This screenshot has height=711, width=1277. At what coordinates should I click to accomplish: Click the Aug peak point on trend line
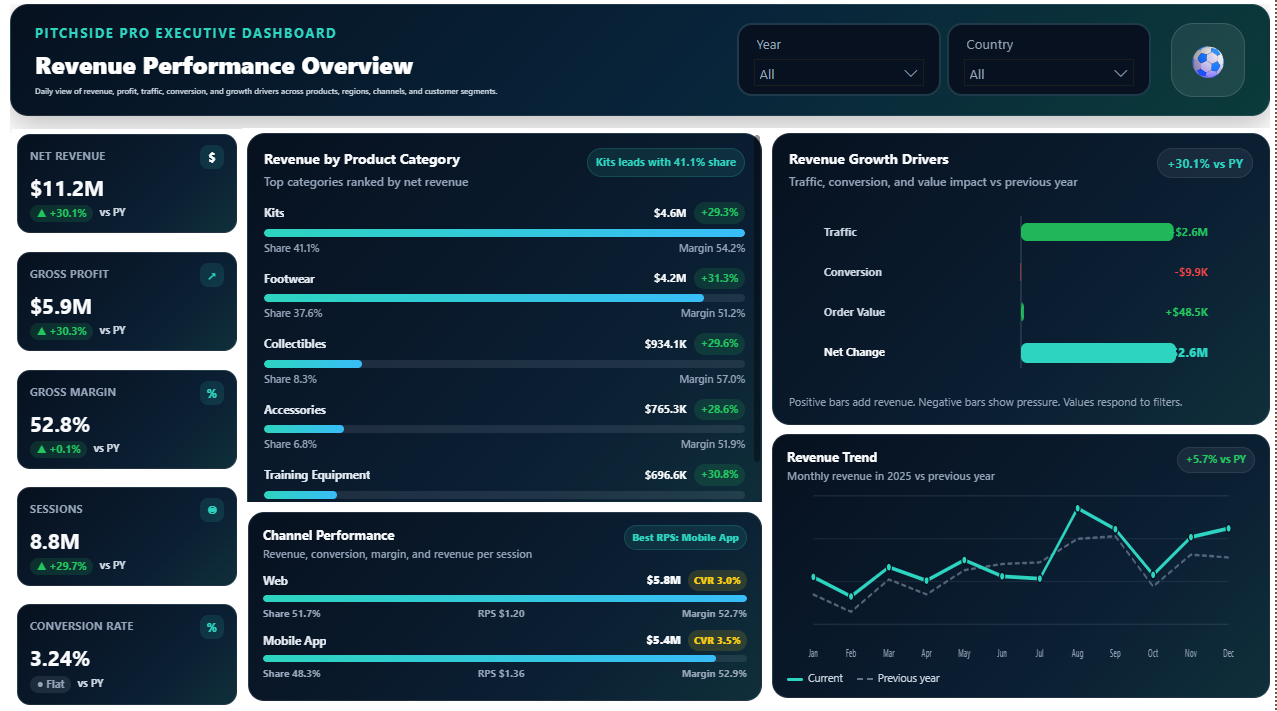(x=1078, y=508)
